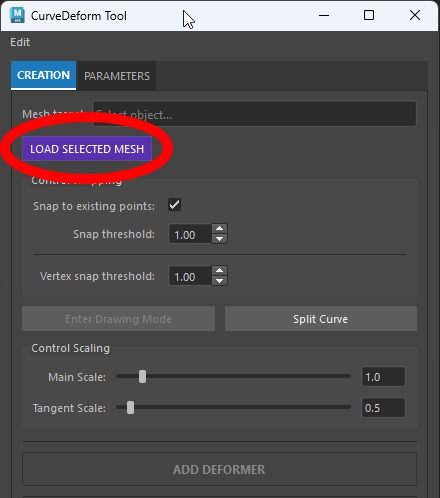Viewport: 440px width, 498px height.
Task: Click the Control Scaling group label
Action: [70, 348]
